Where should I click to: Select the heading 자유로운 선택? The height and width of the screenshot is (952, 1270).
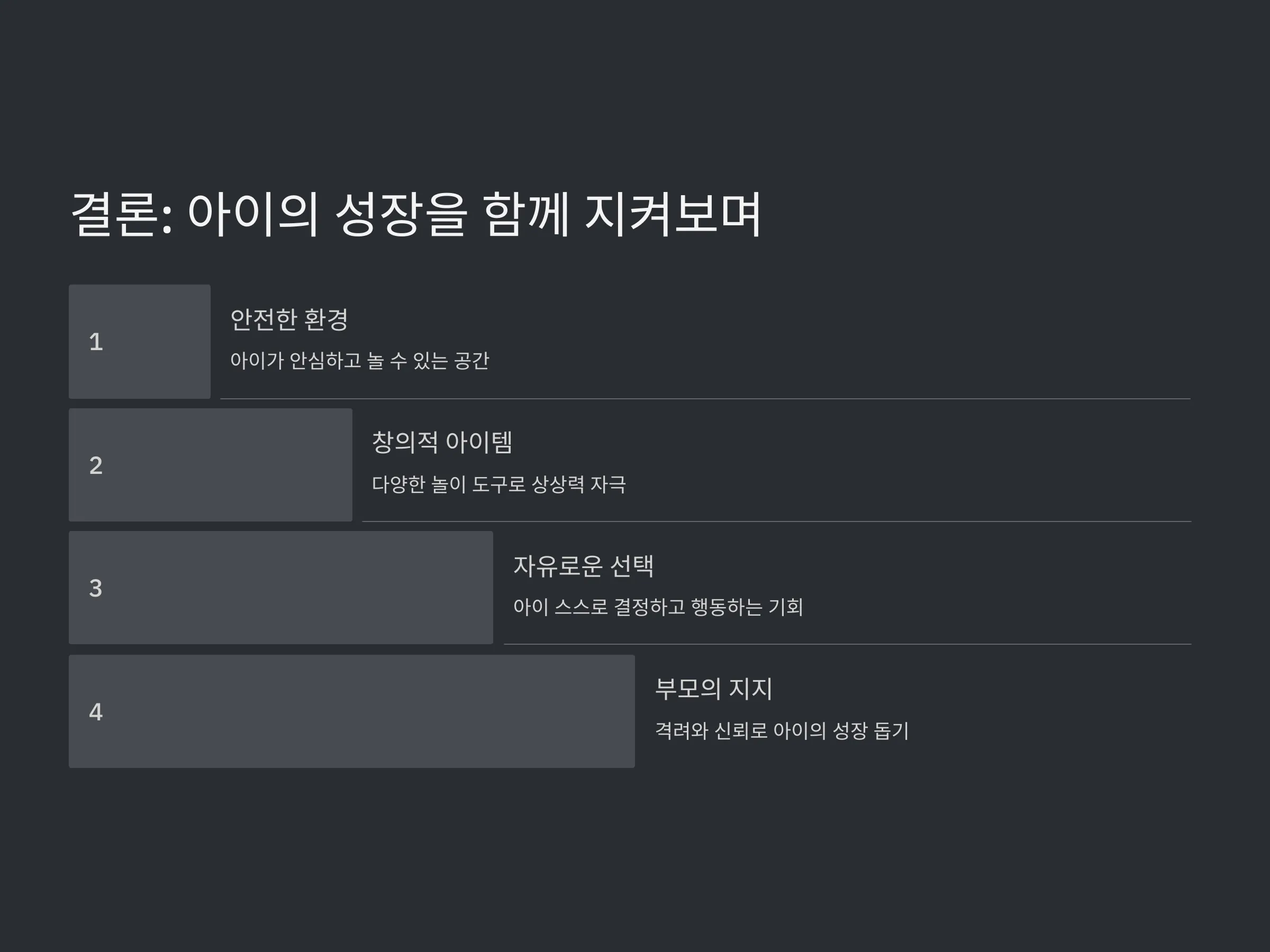(583, 566)
